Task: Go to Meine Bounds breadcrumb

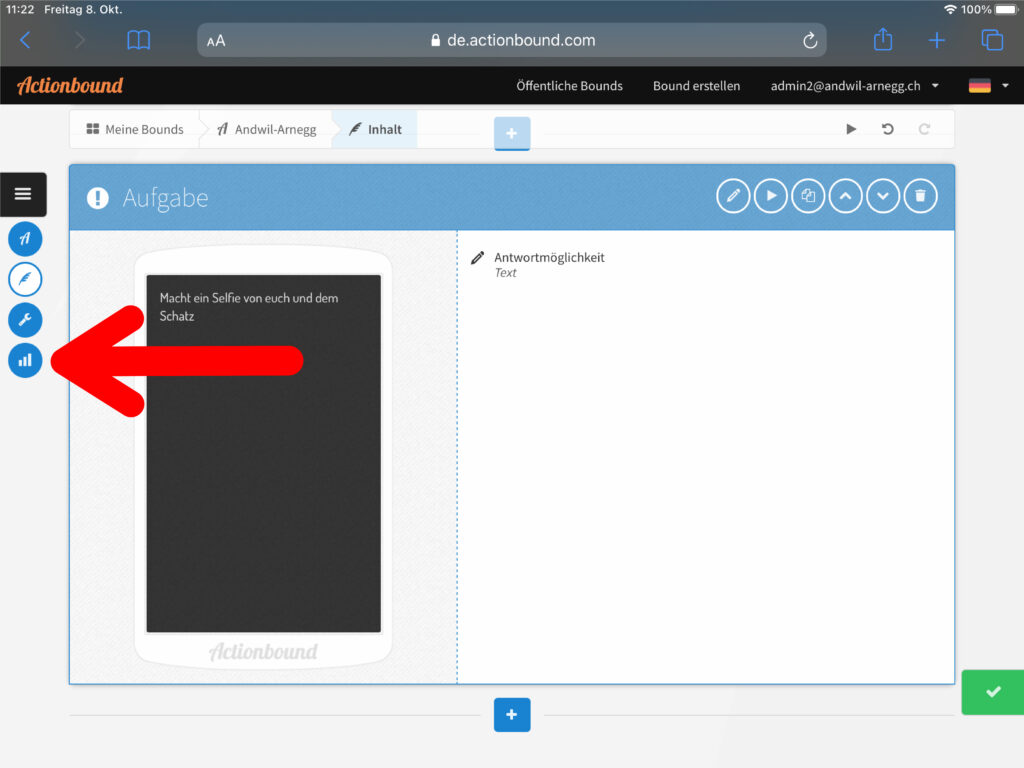Action: click(135, 129)
